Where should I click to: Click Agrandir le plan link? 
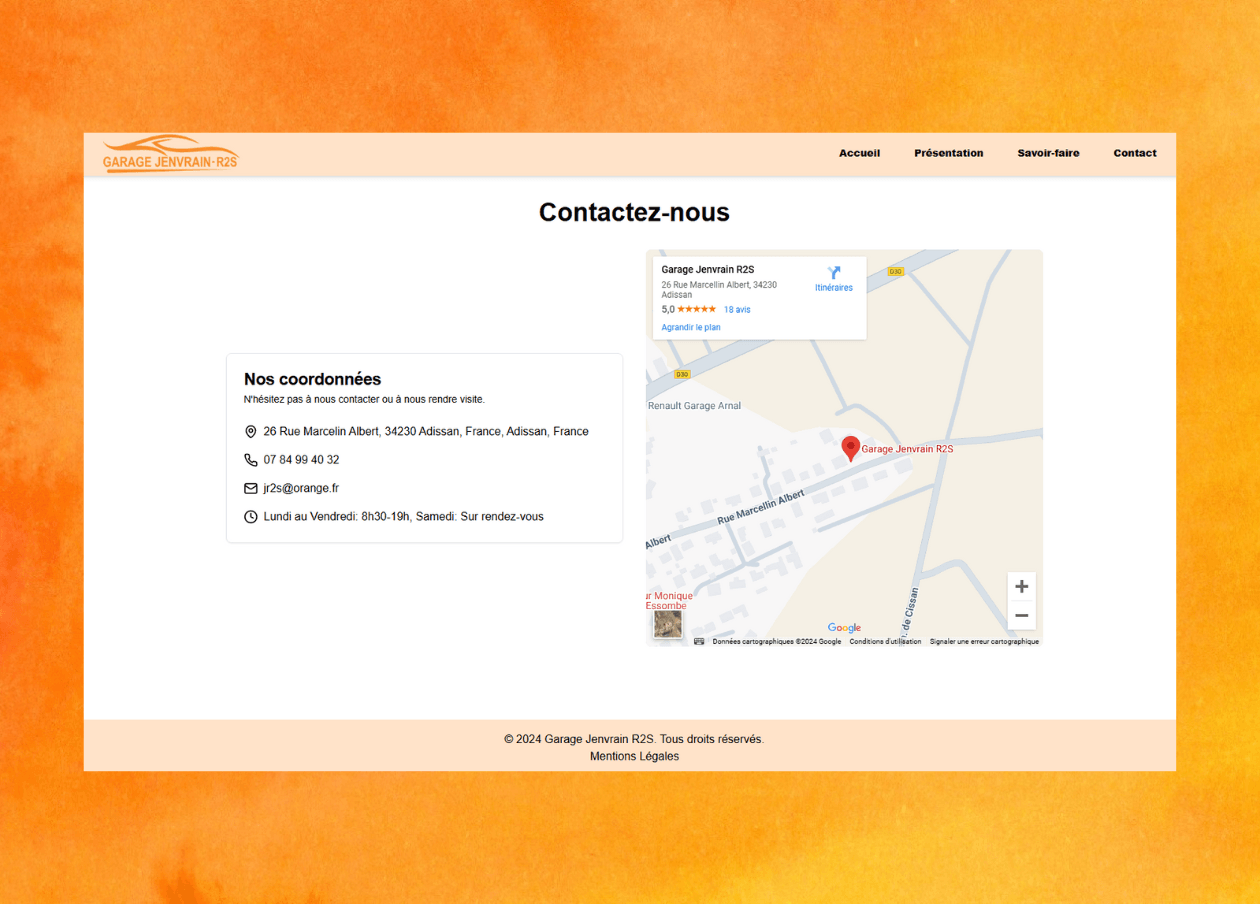point(691,328)
